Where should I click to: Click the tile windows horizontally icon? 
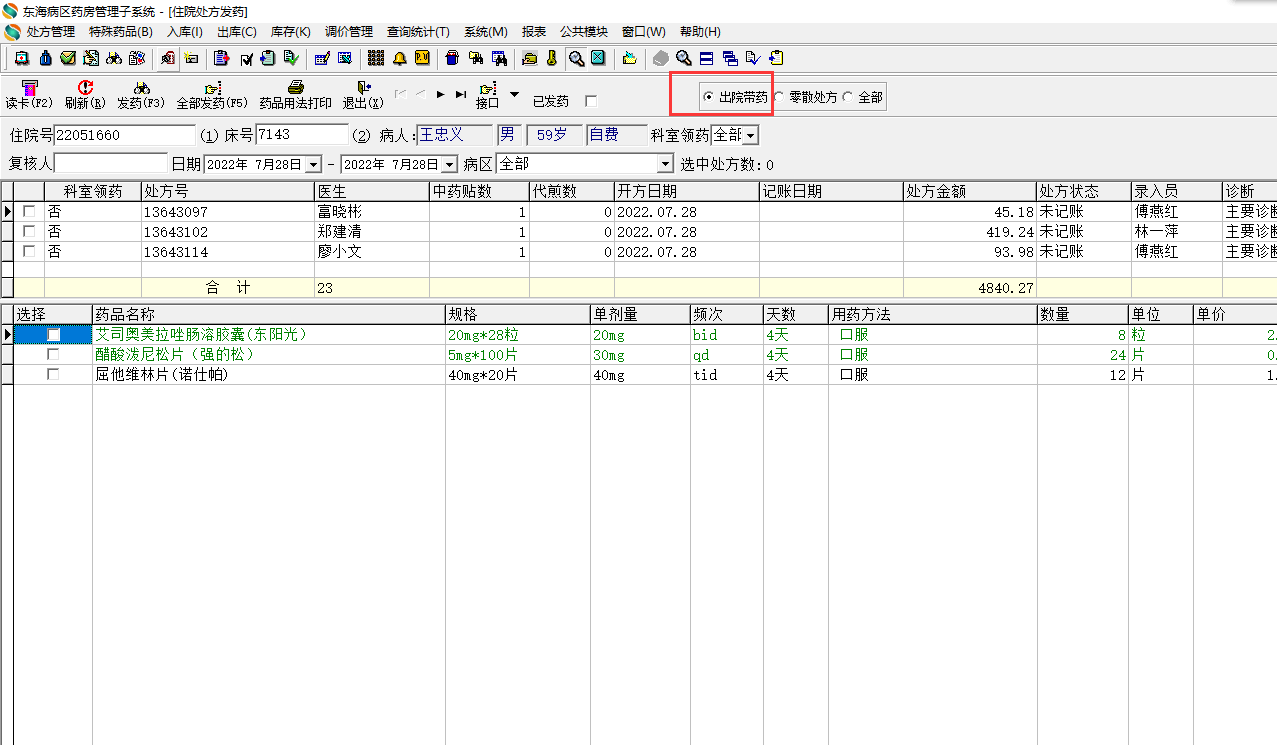(x=706, y=58)
